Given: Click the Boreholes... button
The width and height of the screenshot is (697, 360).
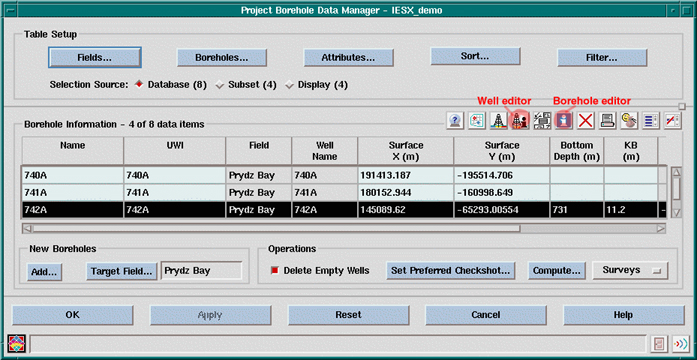Looking at the screenshot, I should tap(222, 57).
